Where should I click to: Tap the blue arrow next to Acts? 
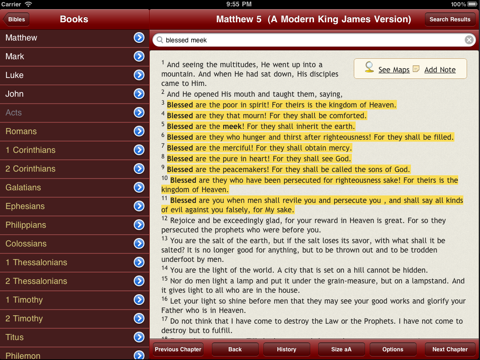[x=139, y=112]
